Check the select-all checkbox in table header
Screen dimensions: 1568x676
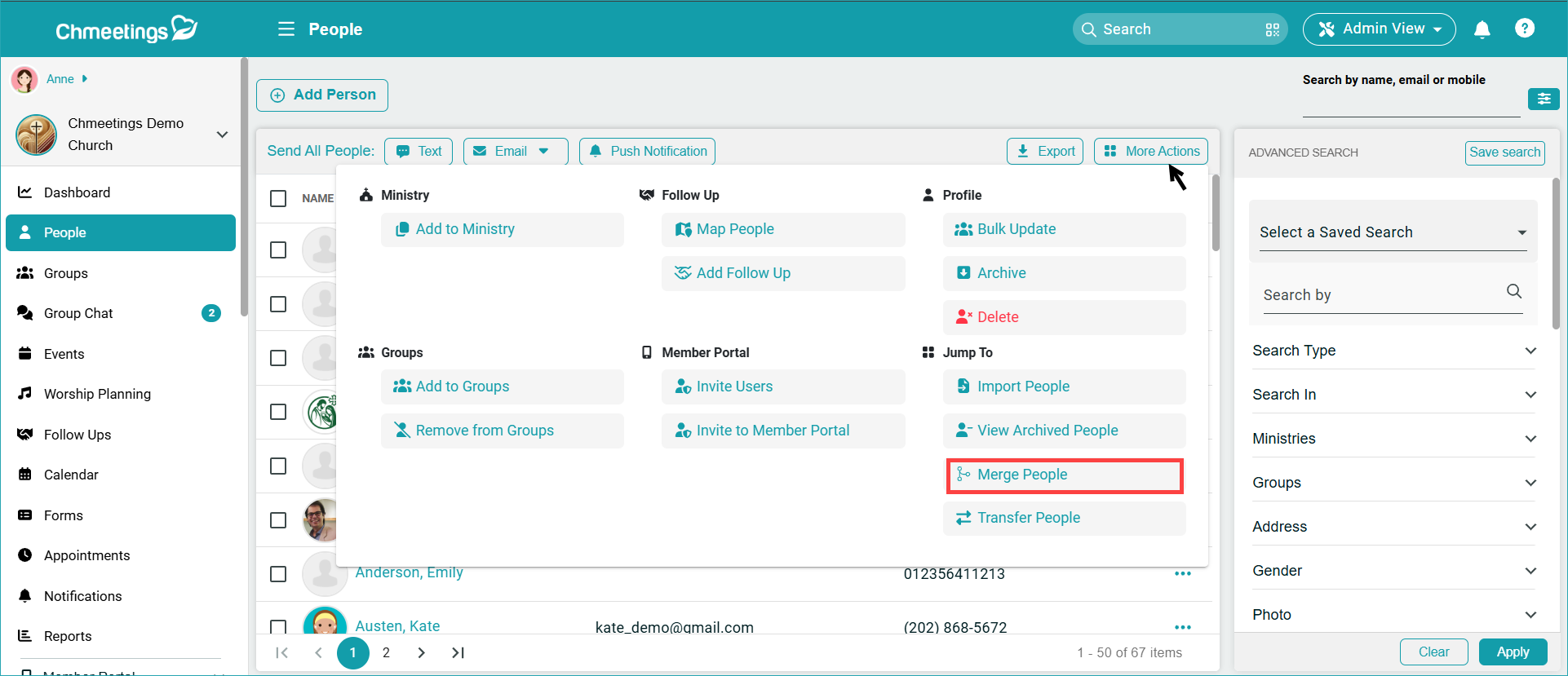click(x=278, y=198)
